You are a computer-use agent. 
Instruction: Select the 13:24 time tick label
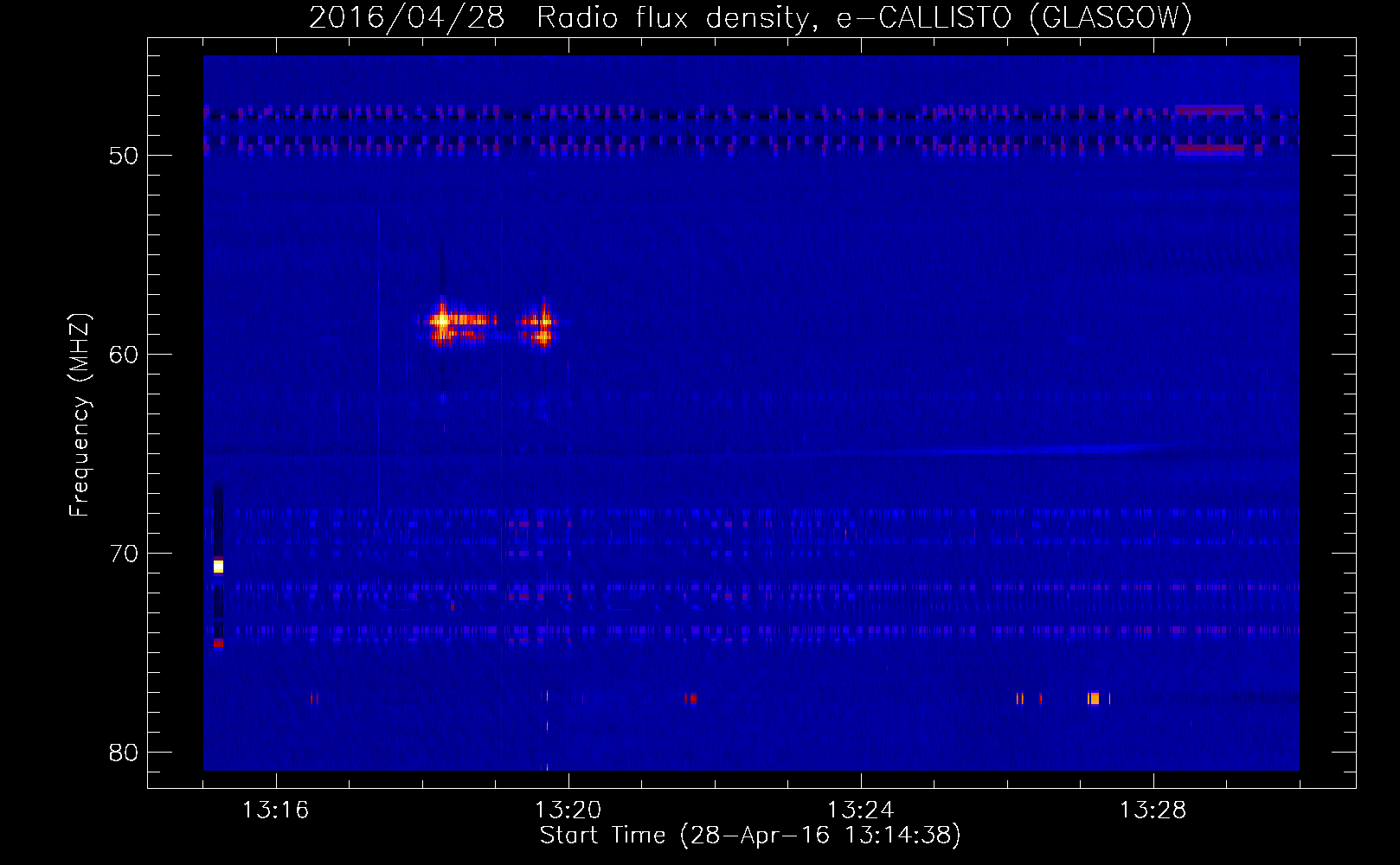pyautogui.click(x=860, y=811)
